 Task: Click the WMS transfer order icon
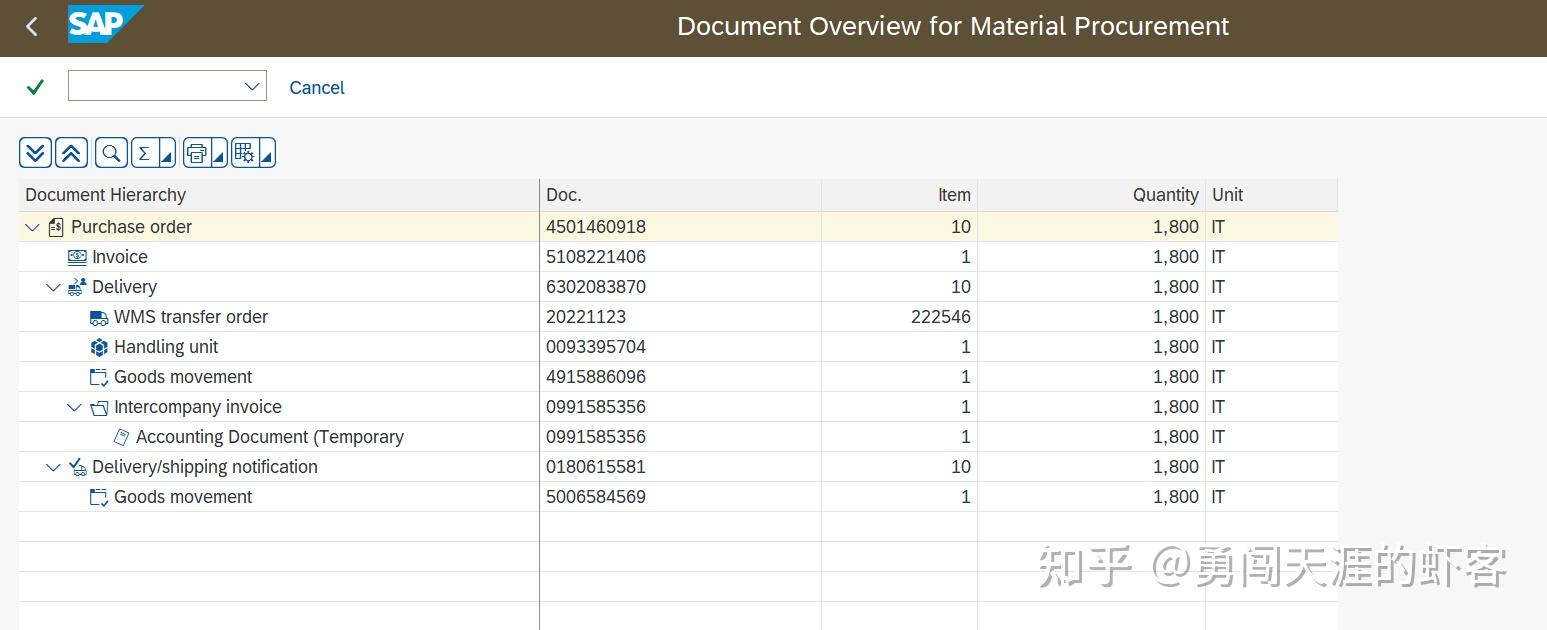pos(98,317)
